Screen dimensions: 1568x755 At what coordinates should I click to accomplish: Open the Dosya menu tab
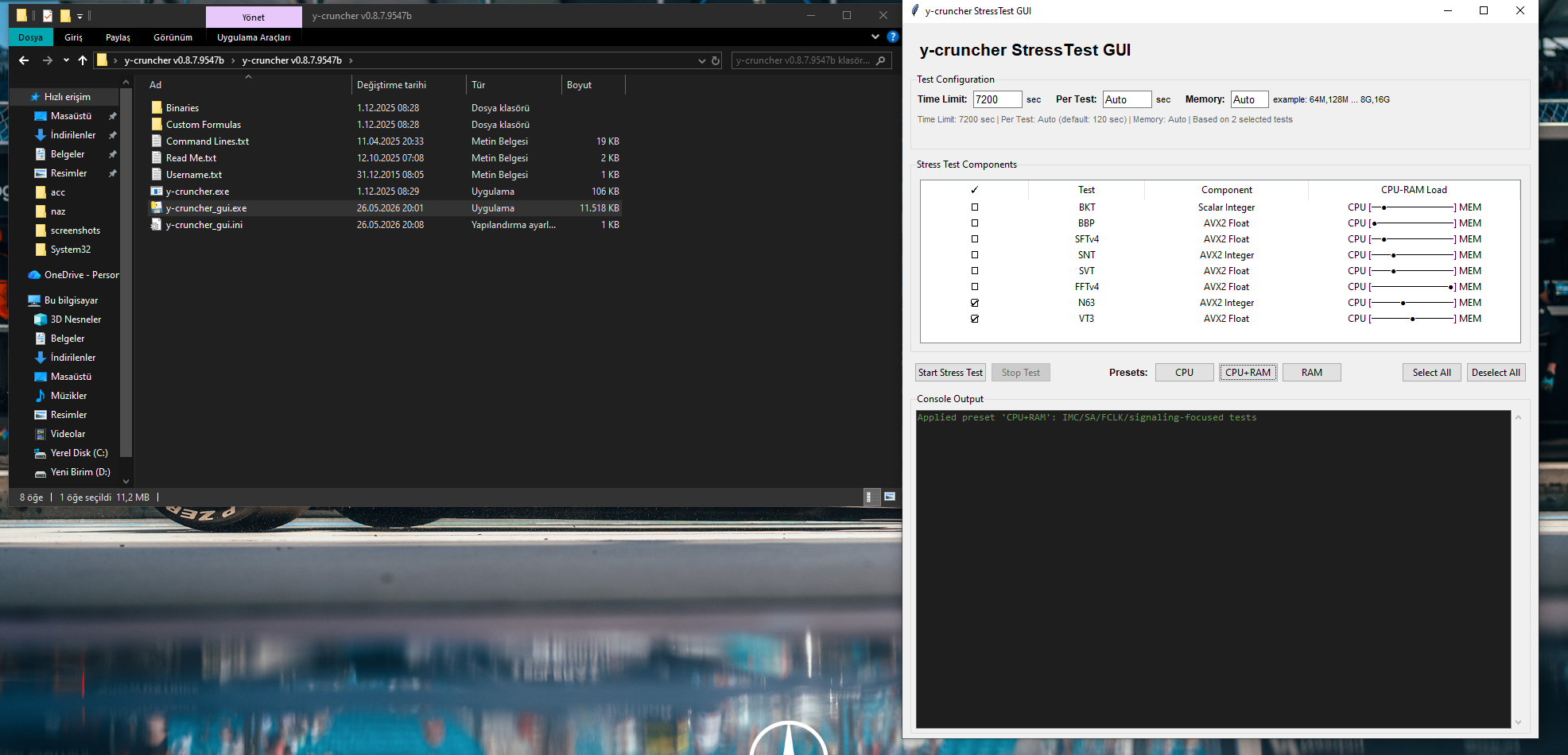pyautogui.click(x=31, y=37)
